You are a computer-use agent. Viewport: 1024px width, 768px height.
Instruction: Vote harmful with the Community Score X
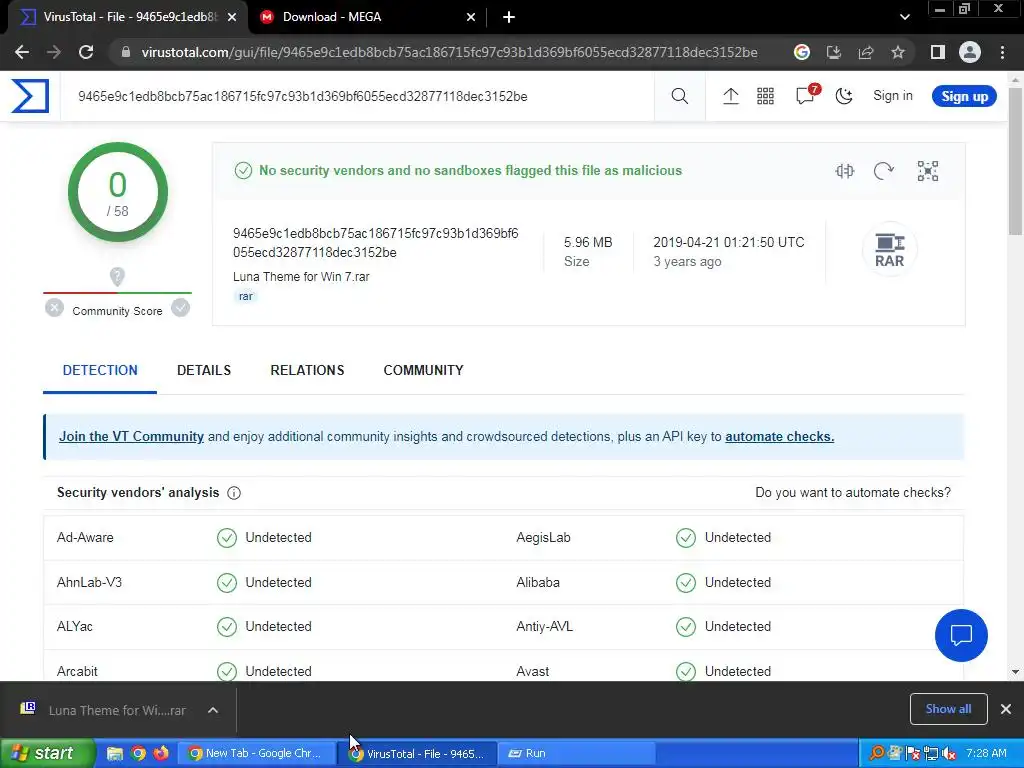pyautogui.click(x=54, y=308)
